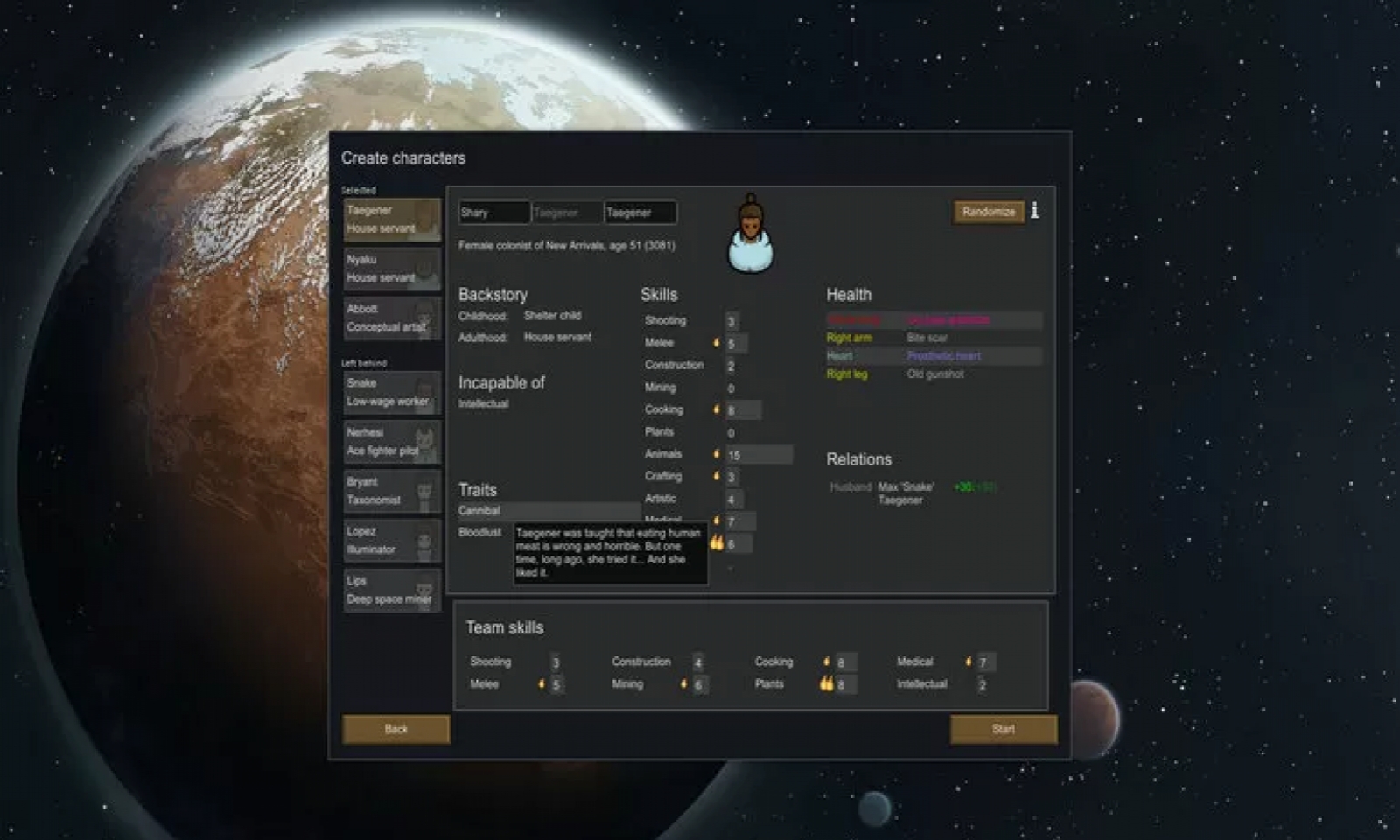1400x840 pixels.
Task: Click the Cooking skill bar showing 8
Action: tap(743, 410)
